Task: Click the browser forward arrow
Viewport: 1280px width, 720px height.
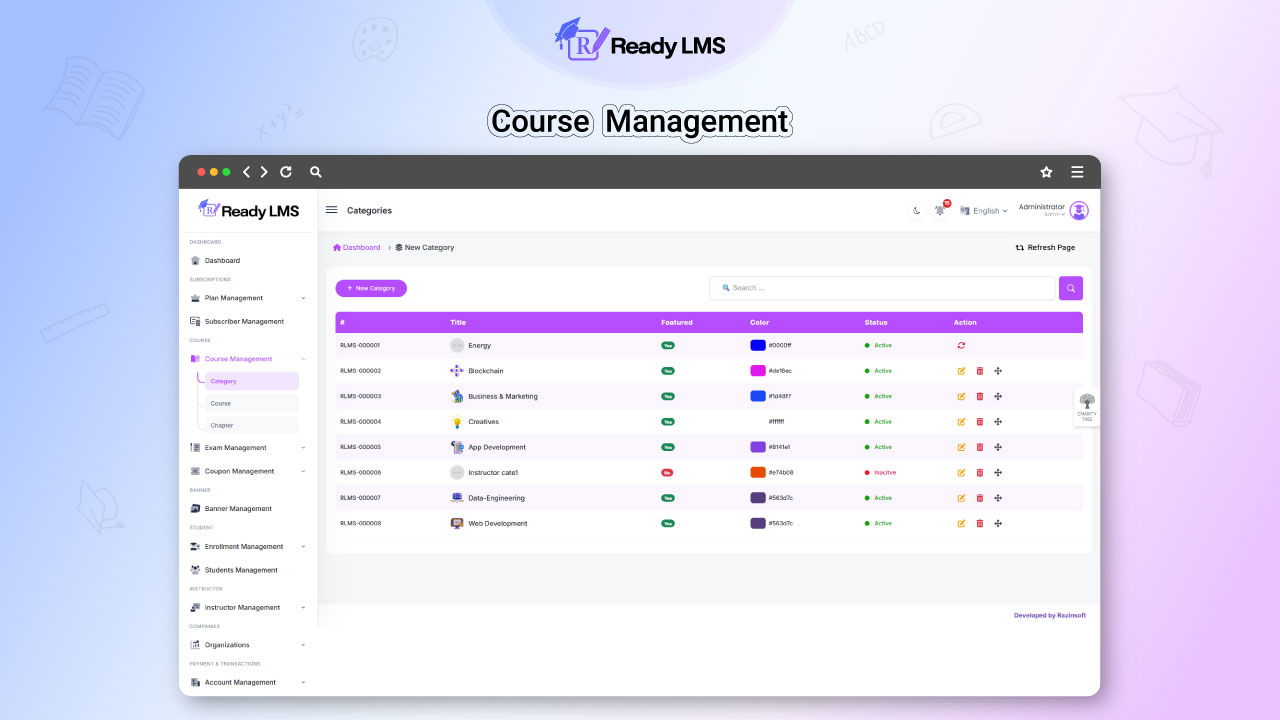Action: (x=264, y=172)
